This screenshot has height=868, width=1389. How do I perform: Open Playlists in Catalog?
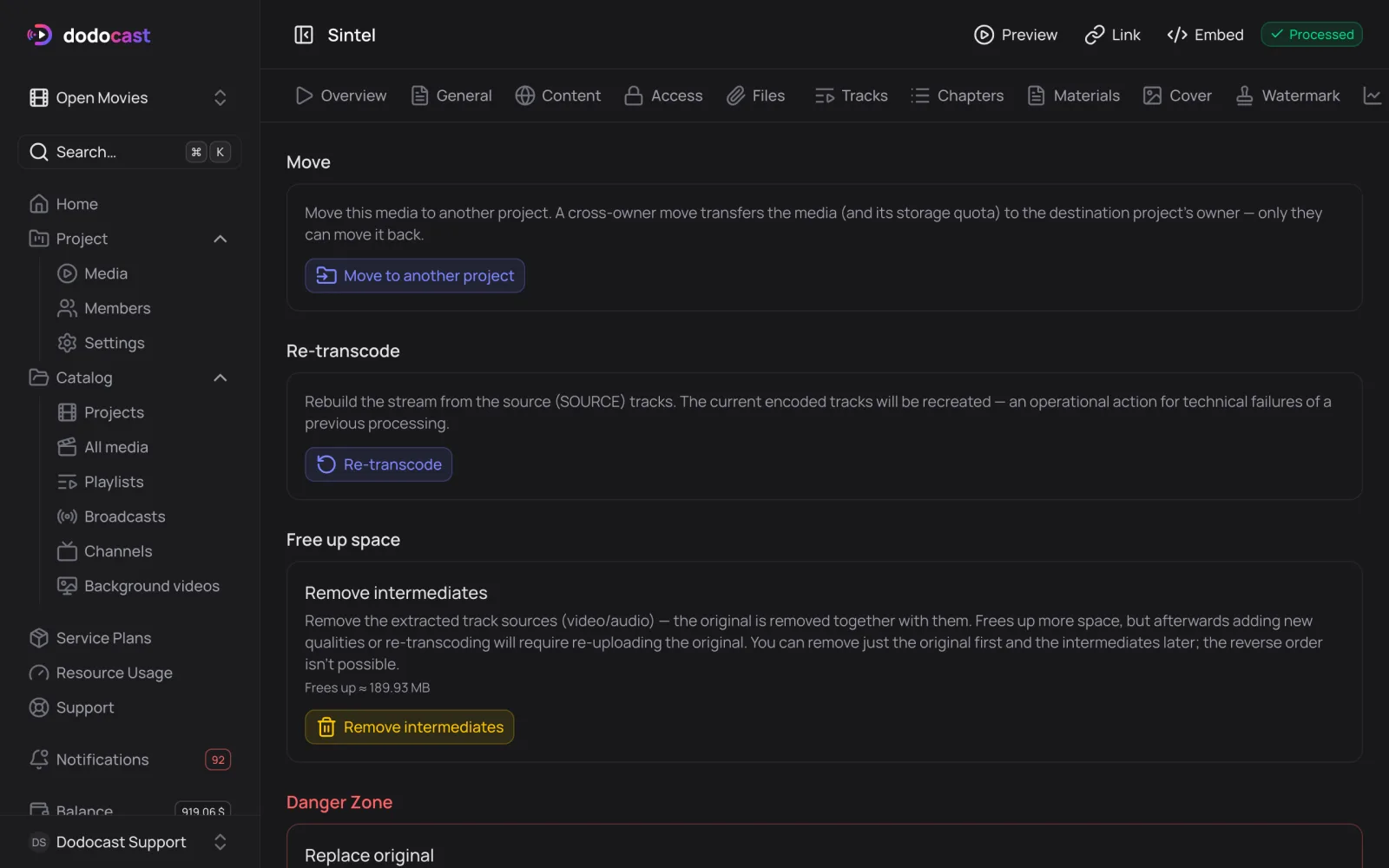coord(143,482)
